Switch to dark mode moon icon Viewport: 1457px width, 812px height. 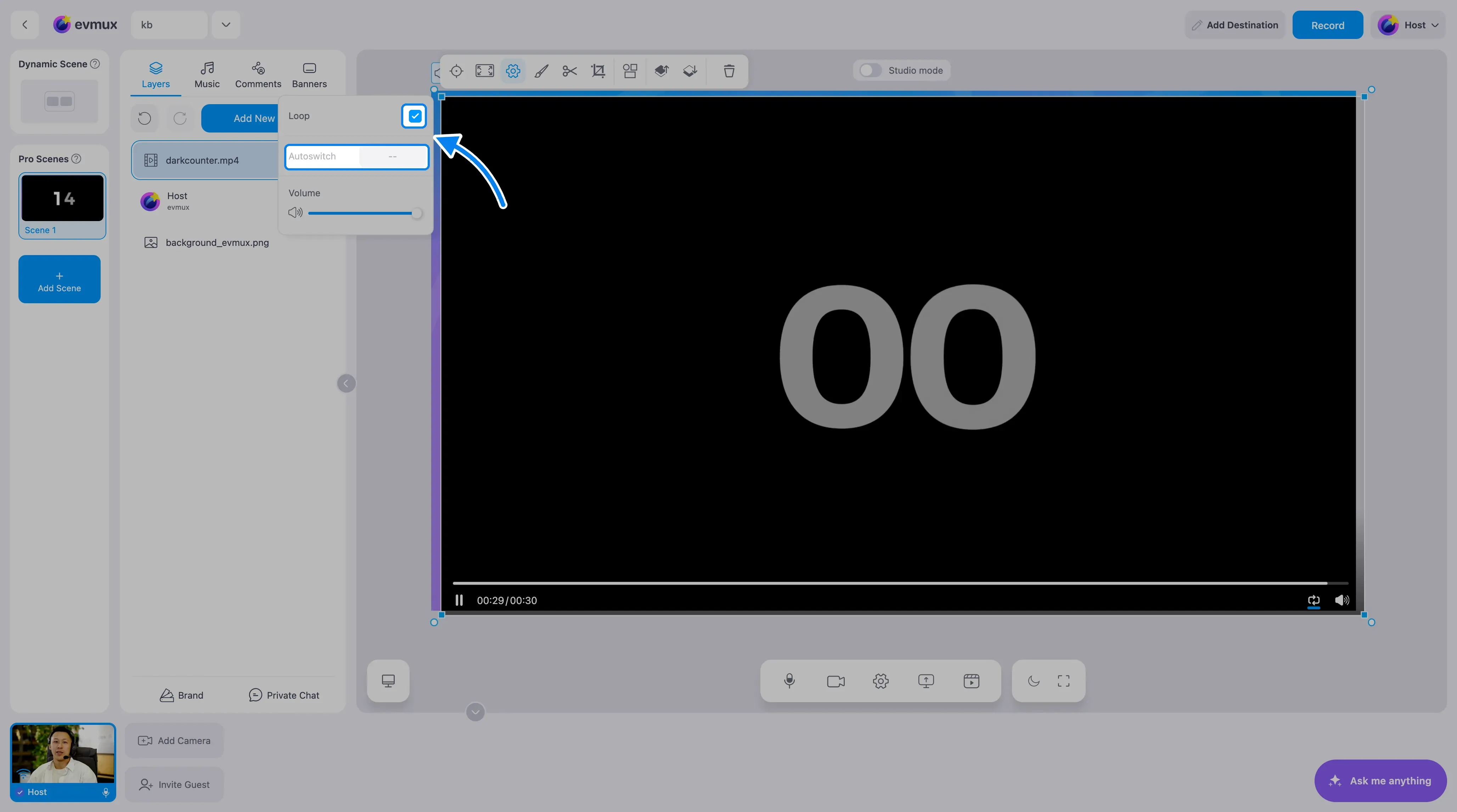click(1033, 681)
